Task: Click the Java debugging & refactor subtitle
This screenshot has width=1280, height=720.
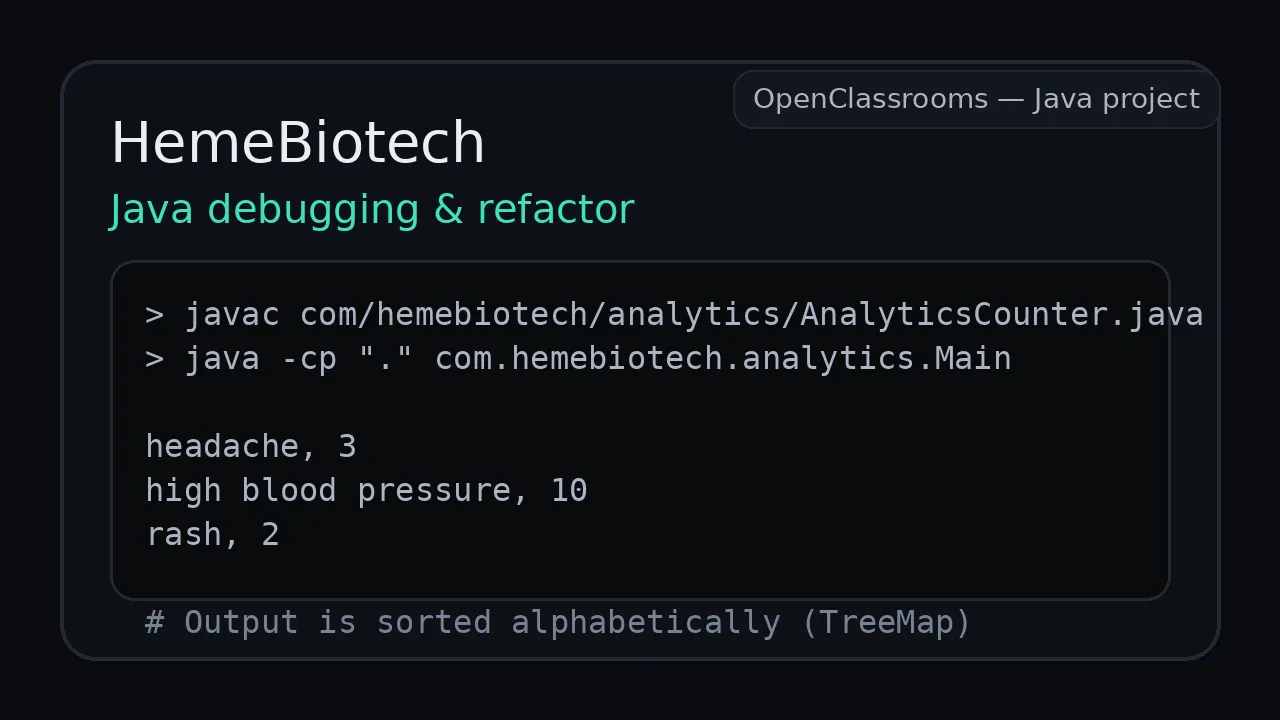Action: coord(371,210)
